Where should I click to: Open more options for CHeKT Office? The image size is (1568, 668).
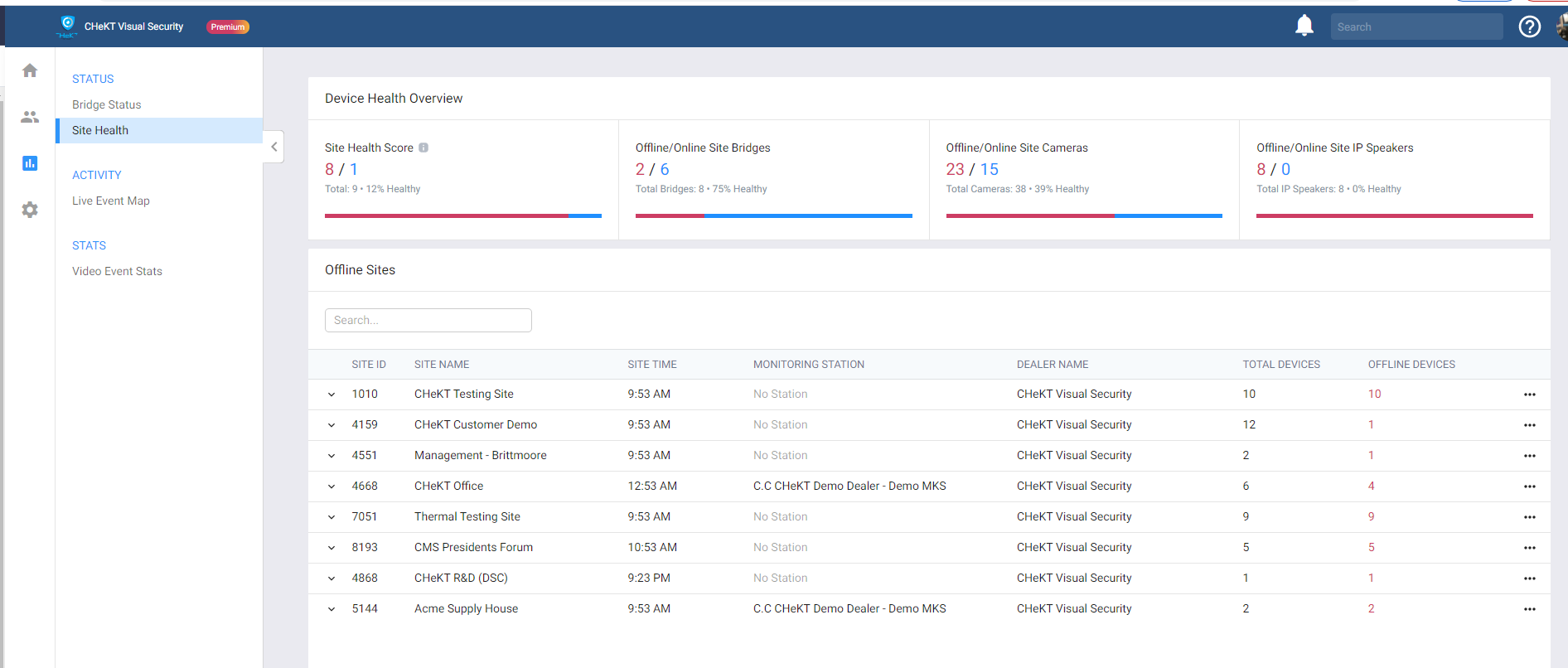pos(1529,486)
